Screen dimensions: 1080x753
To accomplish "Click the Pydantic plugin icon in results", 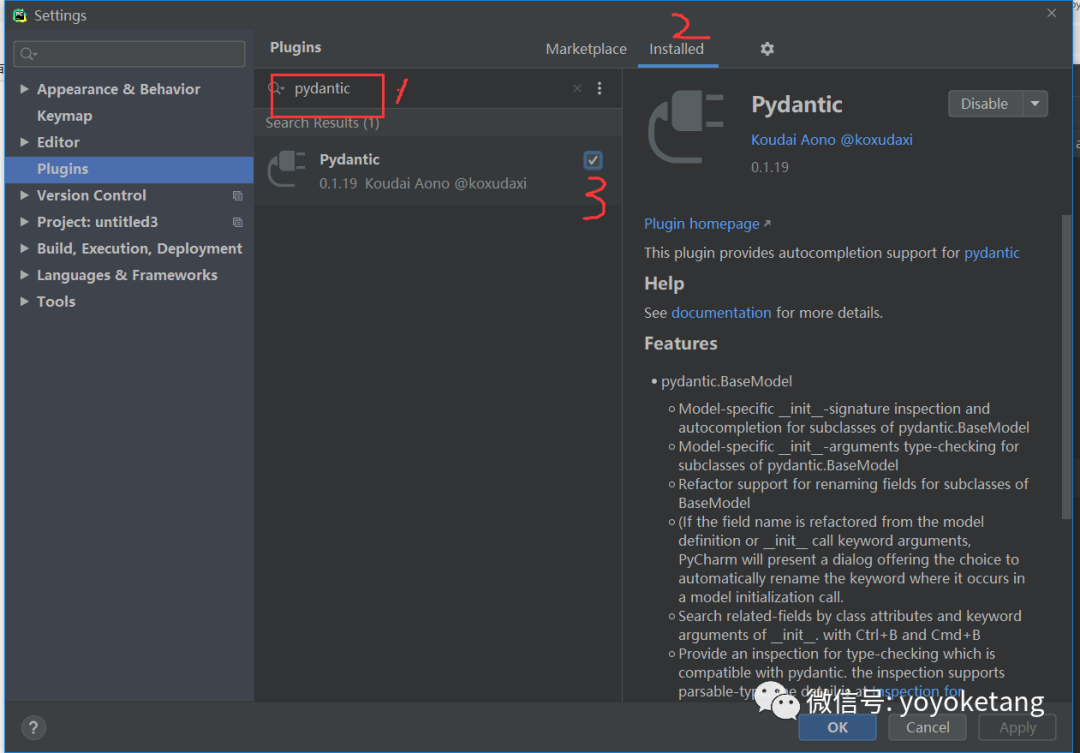I will tap(287, 169).
